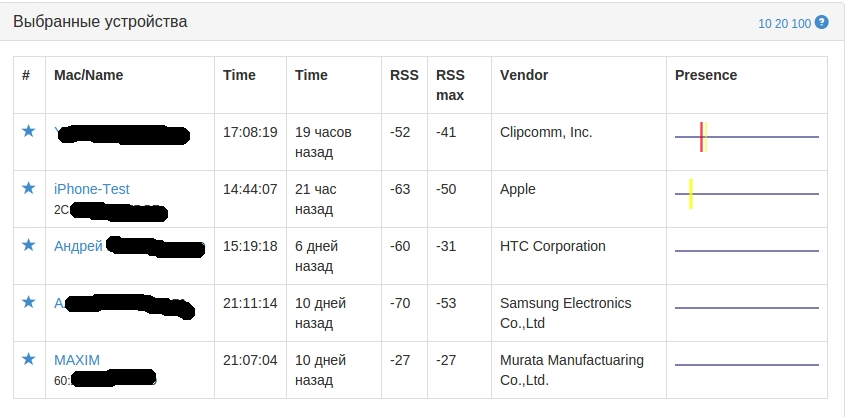The image size is (845, 417).
Task: Open the Андрей device link
Action: (x=78, y=246)
